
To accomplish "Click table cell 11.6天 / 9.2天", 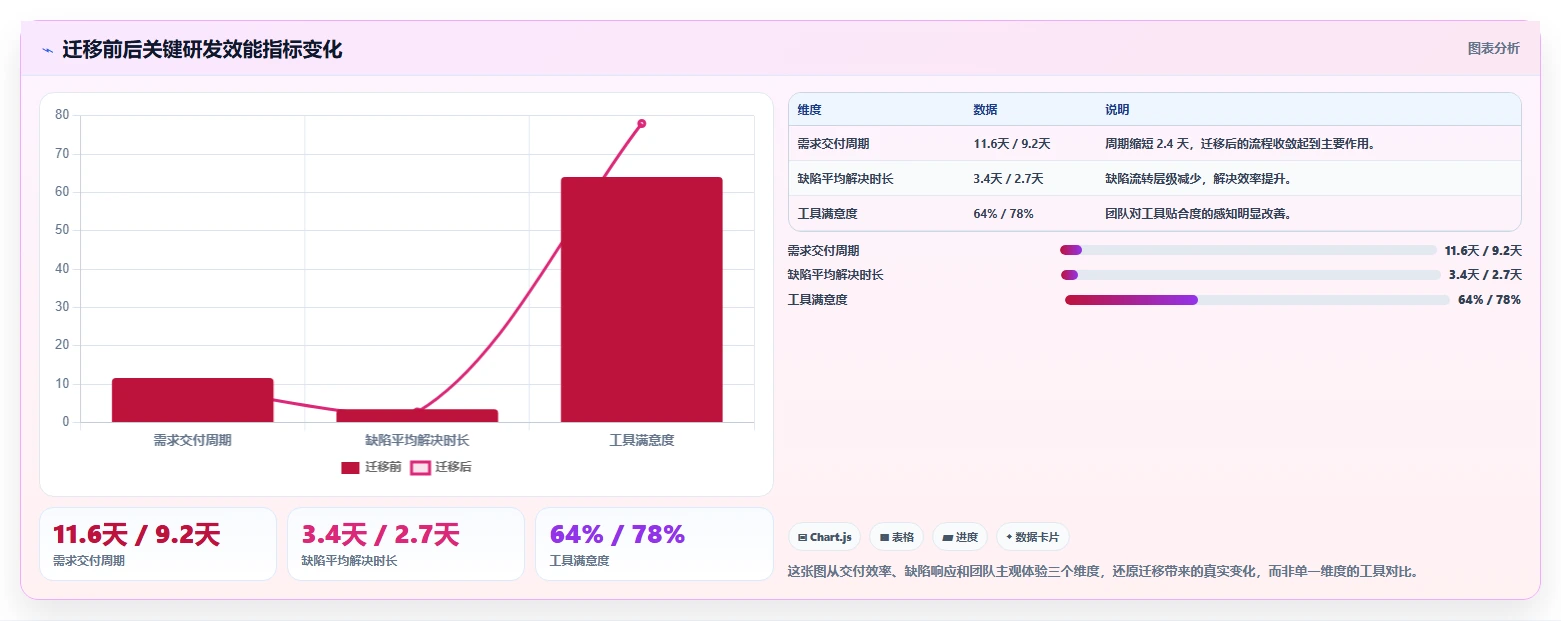I will 1011,144.
